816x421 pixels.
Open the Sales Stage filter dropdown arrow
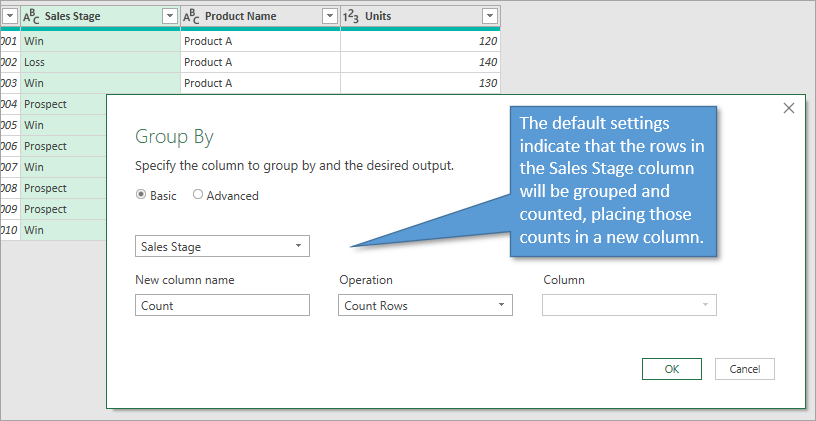[169, 16]
